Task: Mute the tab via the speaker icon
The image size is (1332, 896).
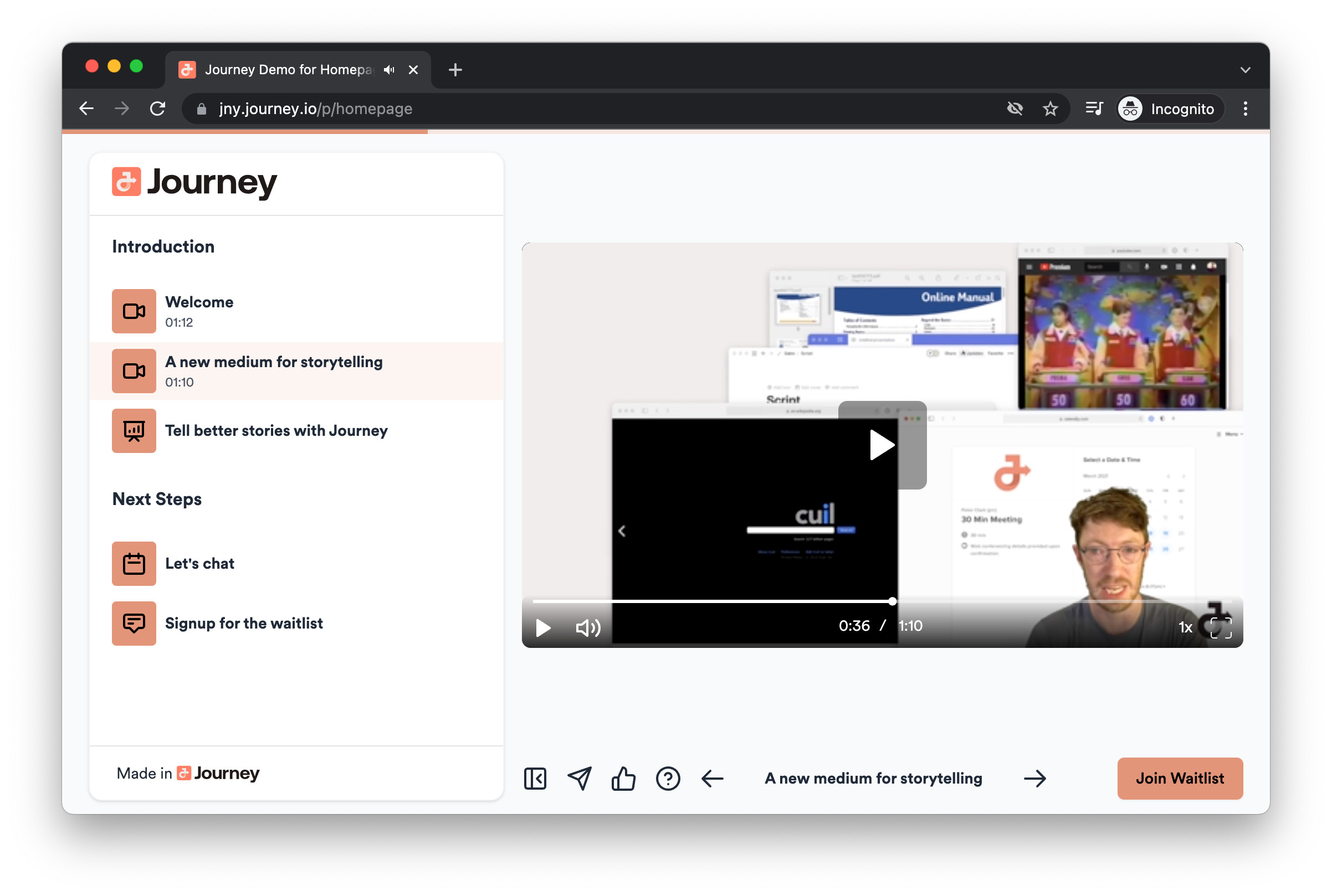Action: point(390,70)
